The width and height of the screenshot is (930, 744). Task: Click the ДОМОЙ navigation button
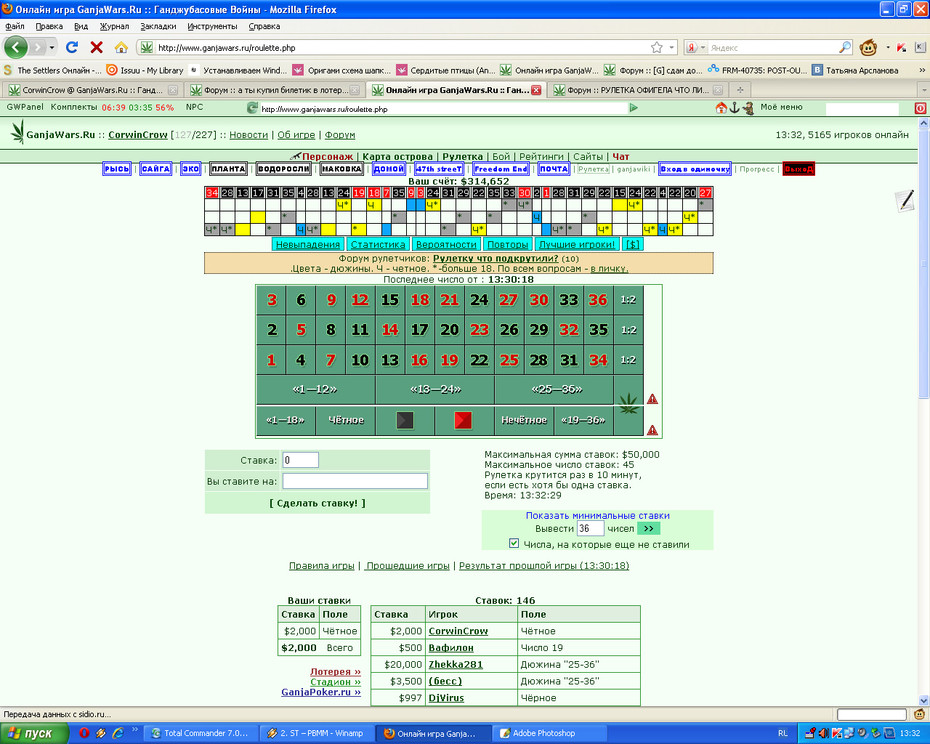point(389,168)
